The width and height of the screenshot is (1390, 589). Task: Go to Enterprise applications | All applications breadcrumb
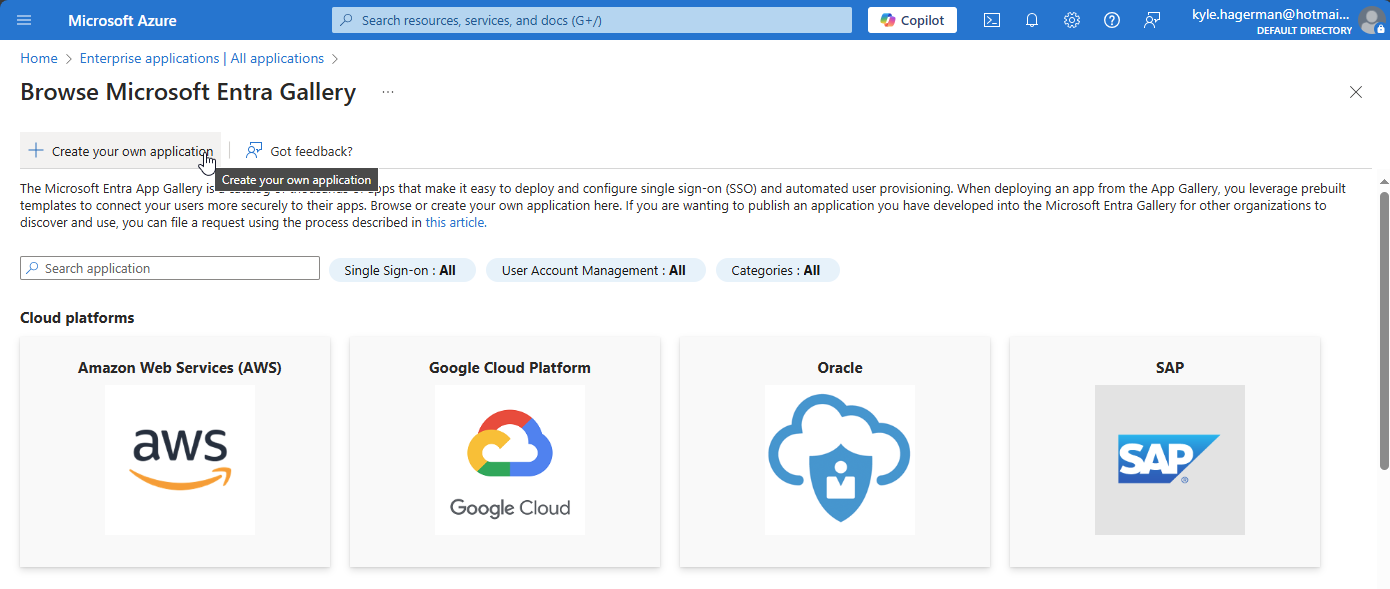202,58
